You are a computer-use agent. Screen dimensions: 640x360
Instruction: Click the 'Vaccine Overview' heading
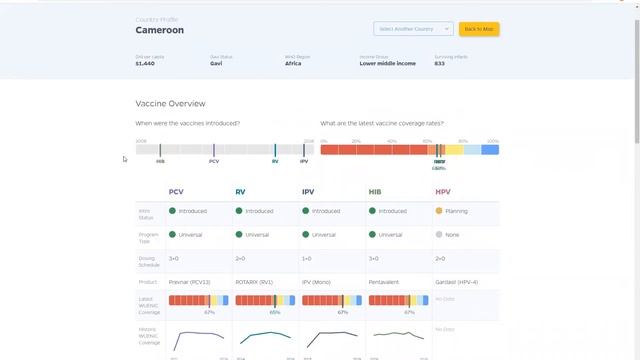pyautogui.click(x=171, y=104)
